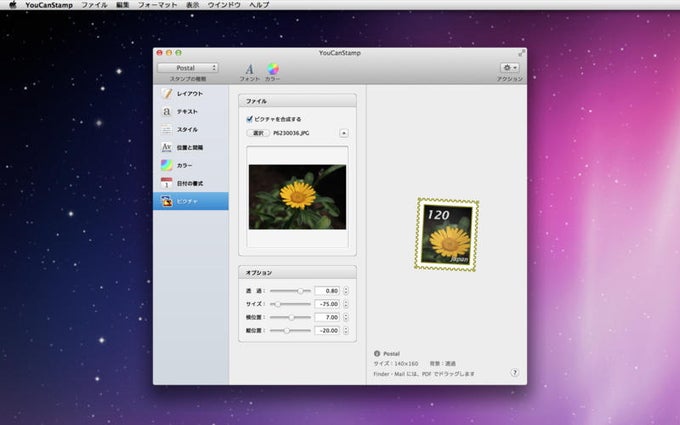Select the Text (テキスト) sidebar icon
680x425 pixels.
click(167, 111)
